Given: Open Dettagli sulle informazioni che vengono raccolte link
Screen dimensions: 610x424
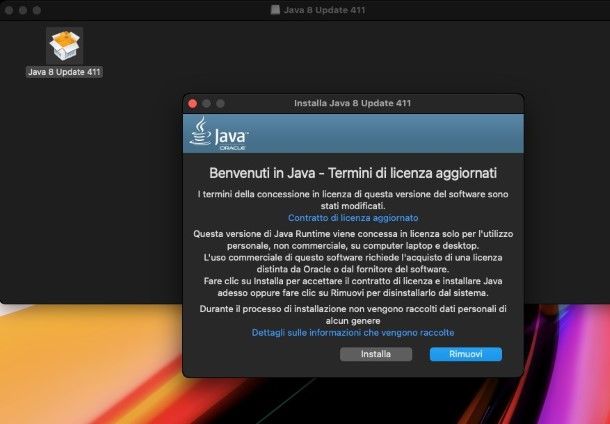Looking at the screenshot, I should (x=353, y=333).
